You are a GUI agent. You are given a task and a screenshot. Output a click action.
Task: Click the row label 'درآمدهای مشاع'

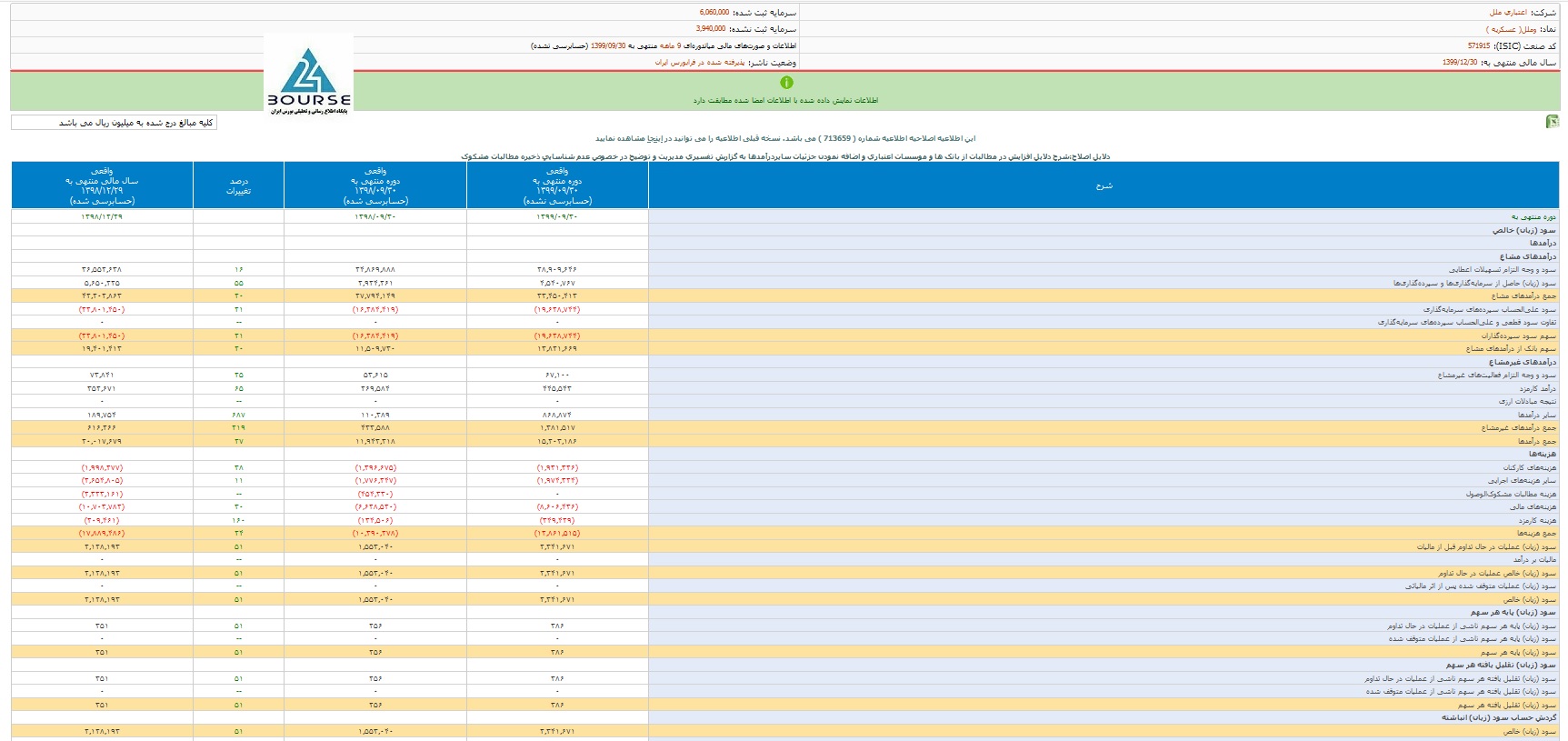click(1527, 256)
